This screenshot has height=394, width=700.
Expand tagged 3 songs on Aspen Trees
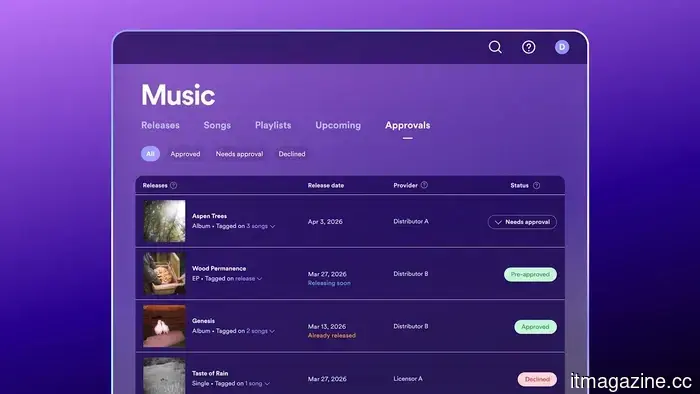point(261,226)
